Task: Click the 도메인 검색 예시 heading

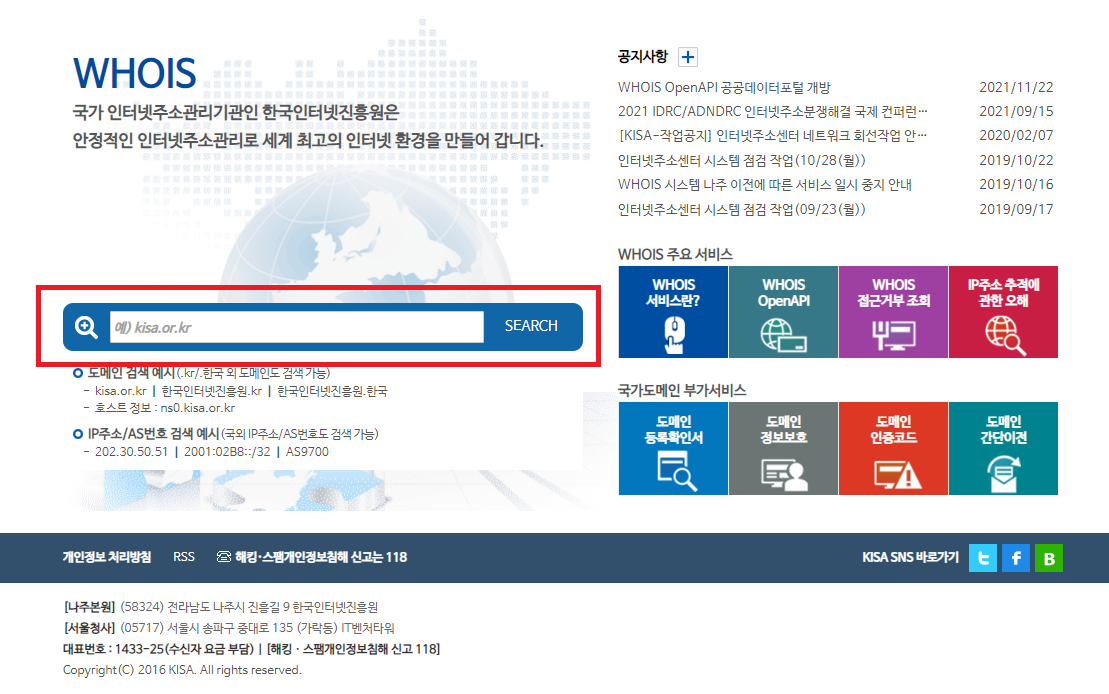Action: pos(131,373)
